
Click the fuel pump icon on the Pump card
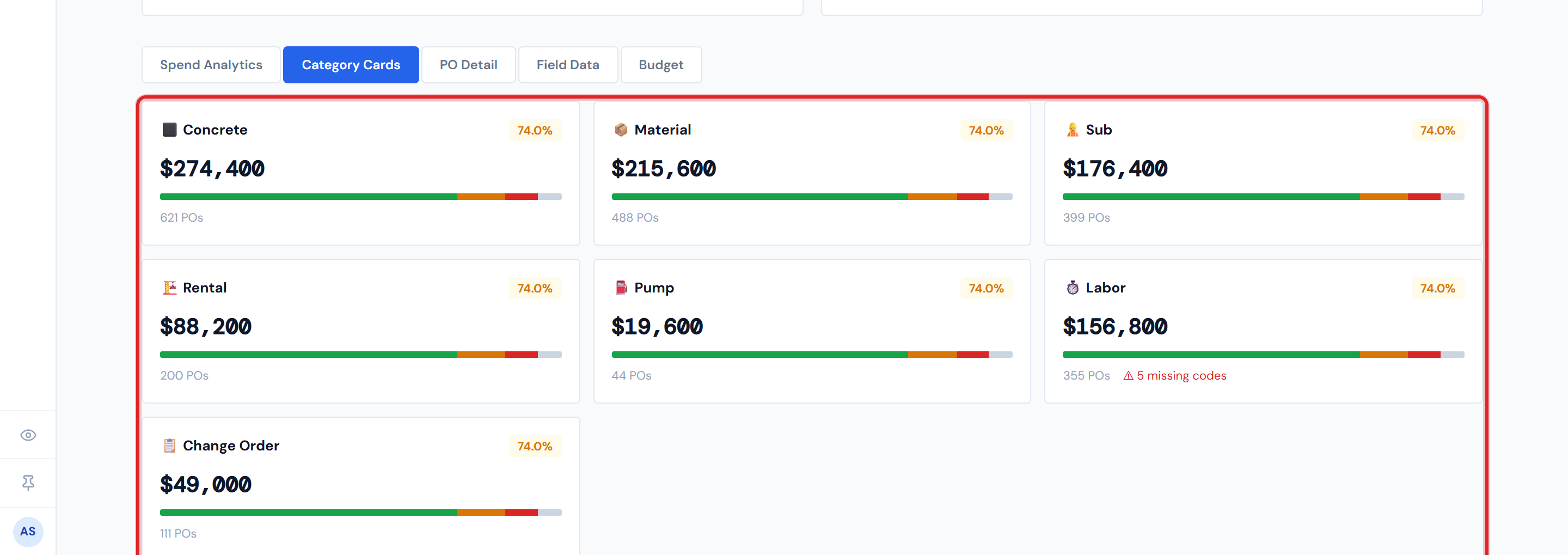(621, 287)
